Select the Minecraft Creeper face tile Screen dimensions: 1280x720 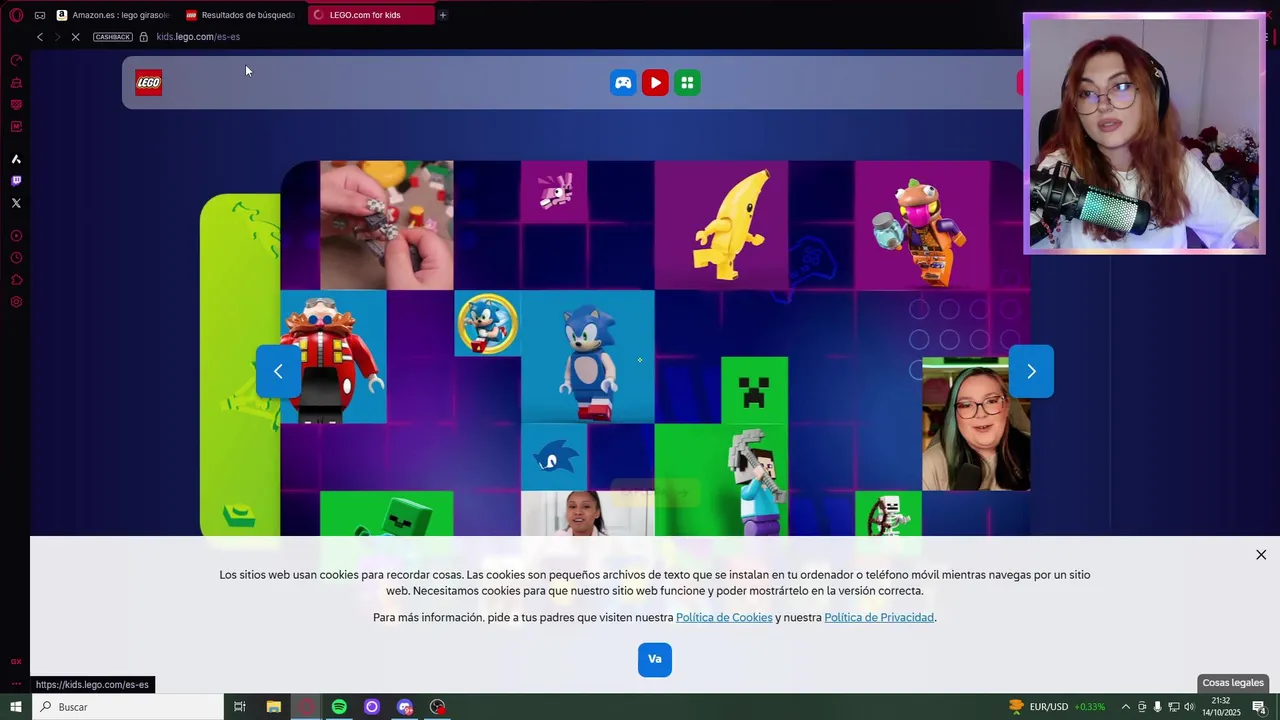click(x=754, y=390)
